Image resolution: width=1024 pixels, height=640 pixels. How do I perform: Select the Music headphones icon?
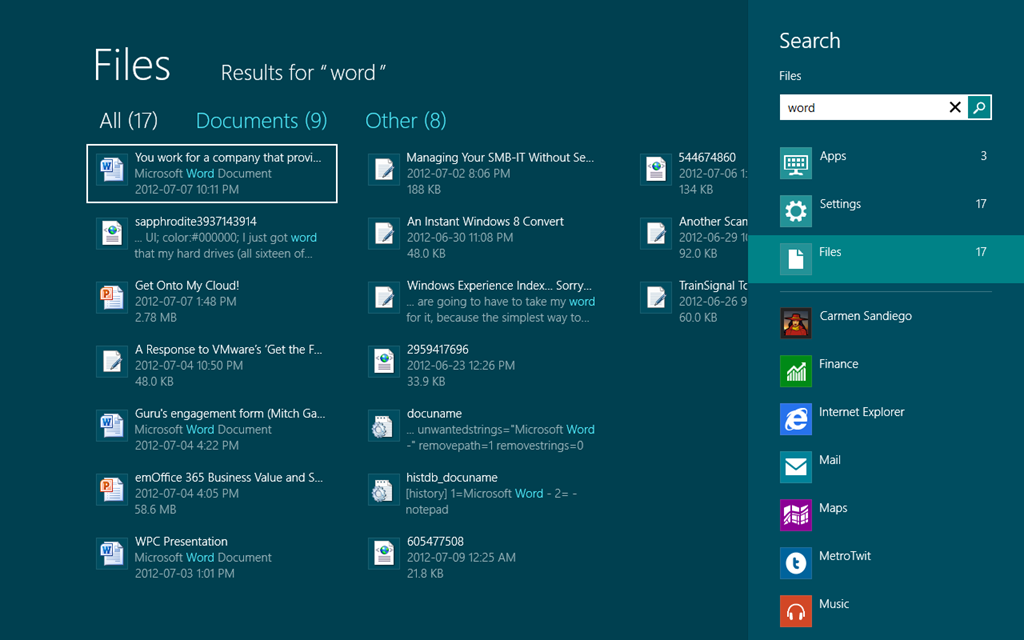(x=796, y=611)
